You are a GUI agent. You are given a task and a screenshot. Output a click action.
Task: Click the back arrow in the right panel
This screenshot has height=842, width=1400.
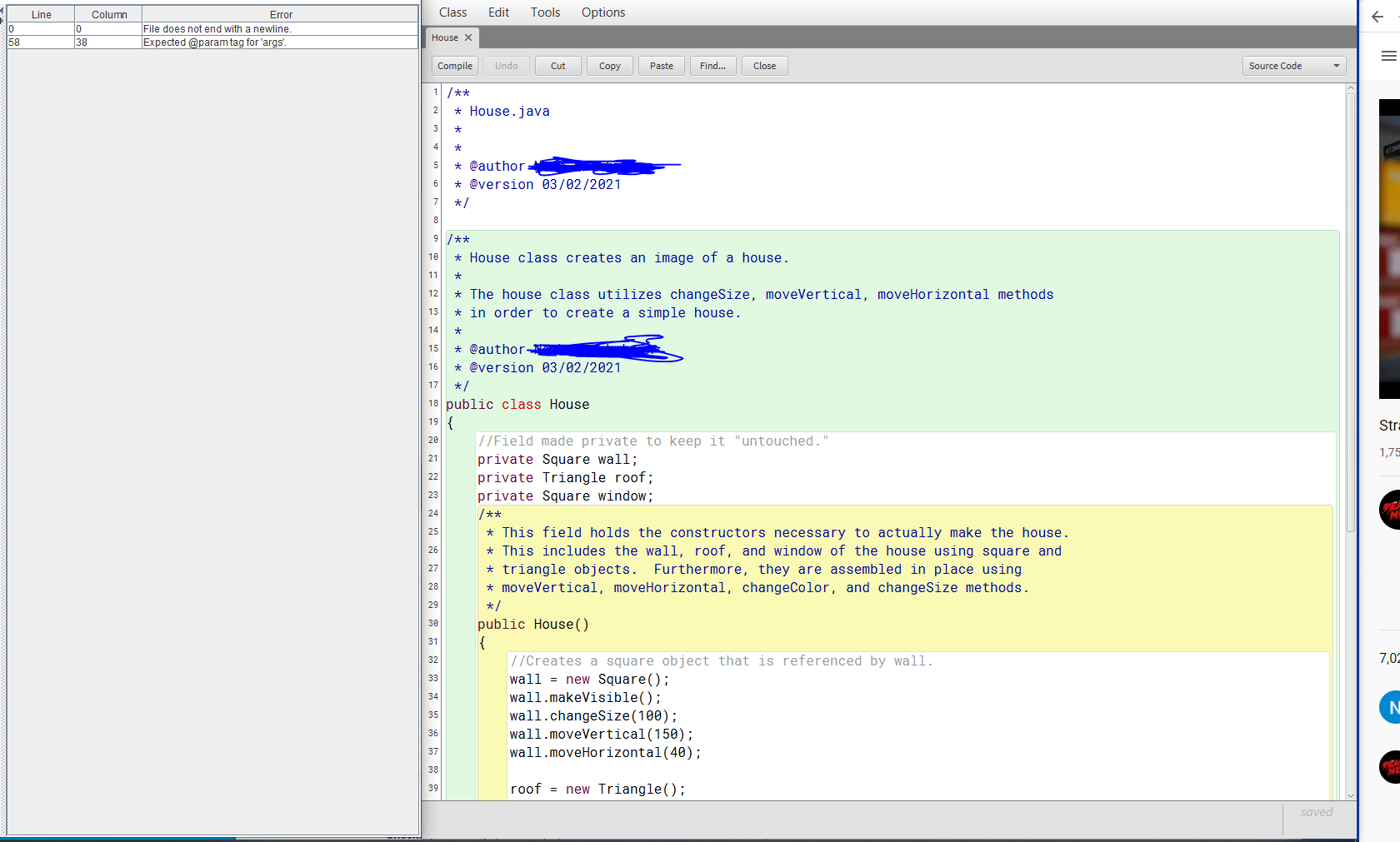[1377, 17]
